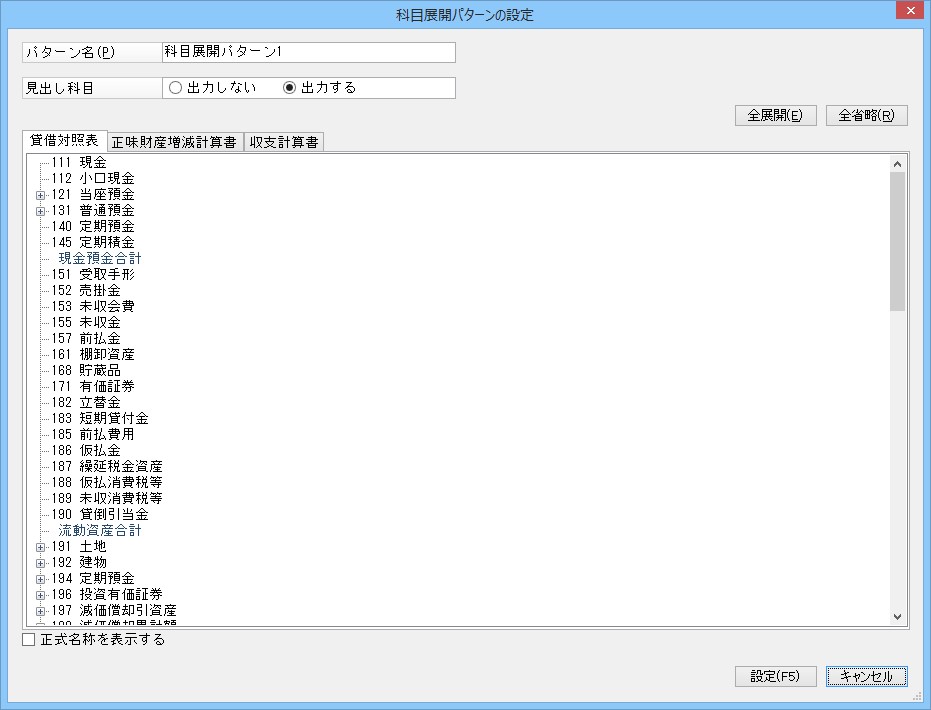Select the 流動資産合計 subtotal row
931x710 pixels.
(x=99, y=531)
